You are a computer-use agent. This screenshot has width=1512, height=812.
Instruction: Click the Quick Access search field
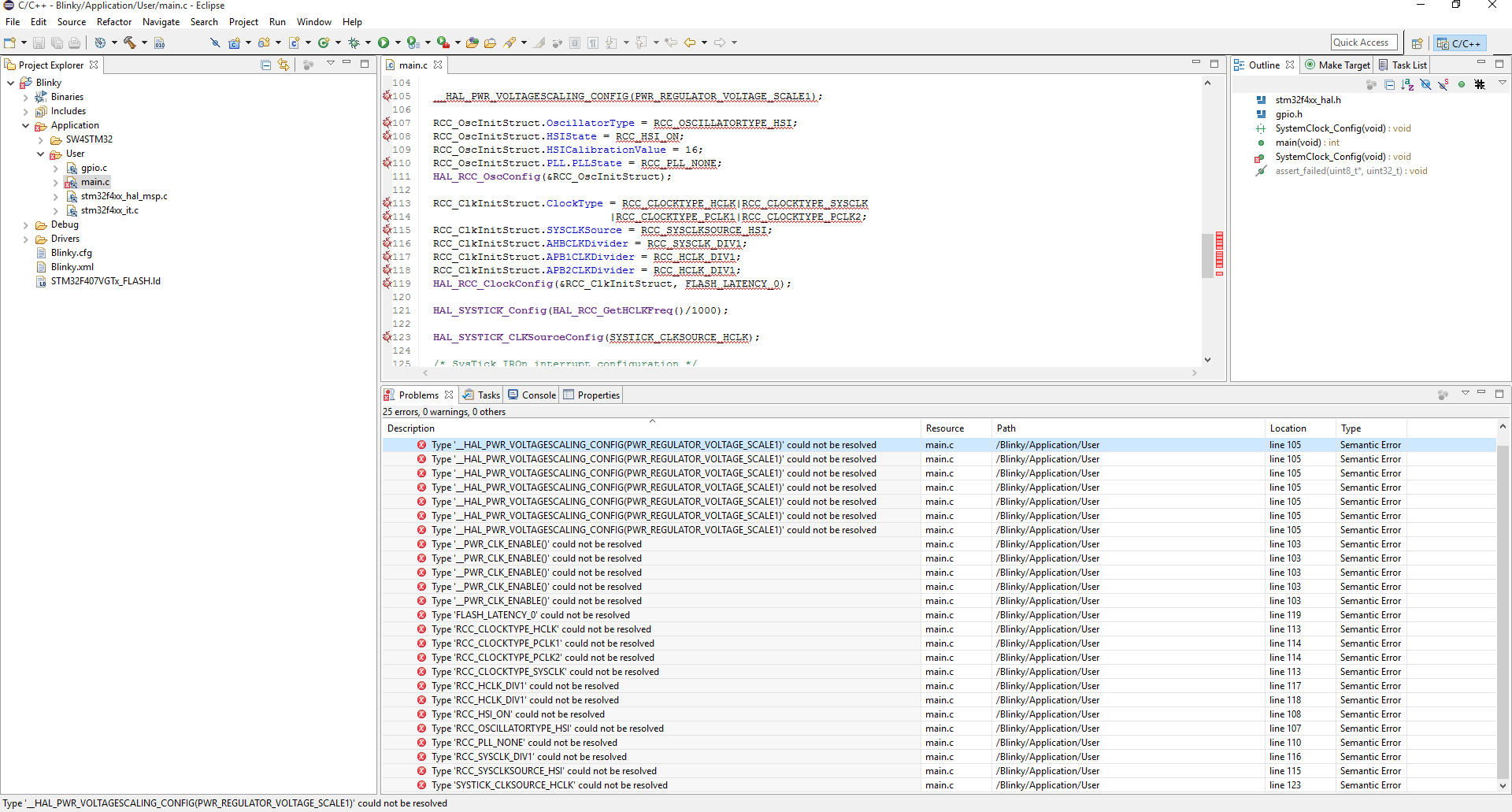[1363, 43]
